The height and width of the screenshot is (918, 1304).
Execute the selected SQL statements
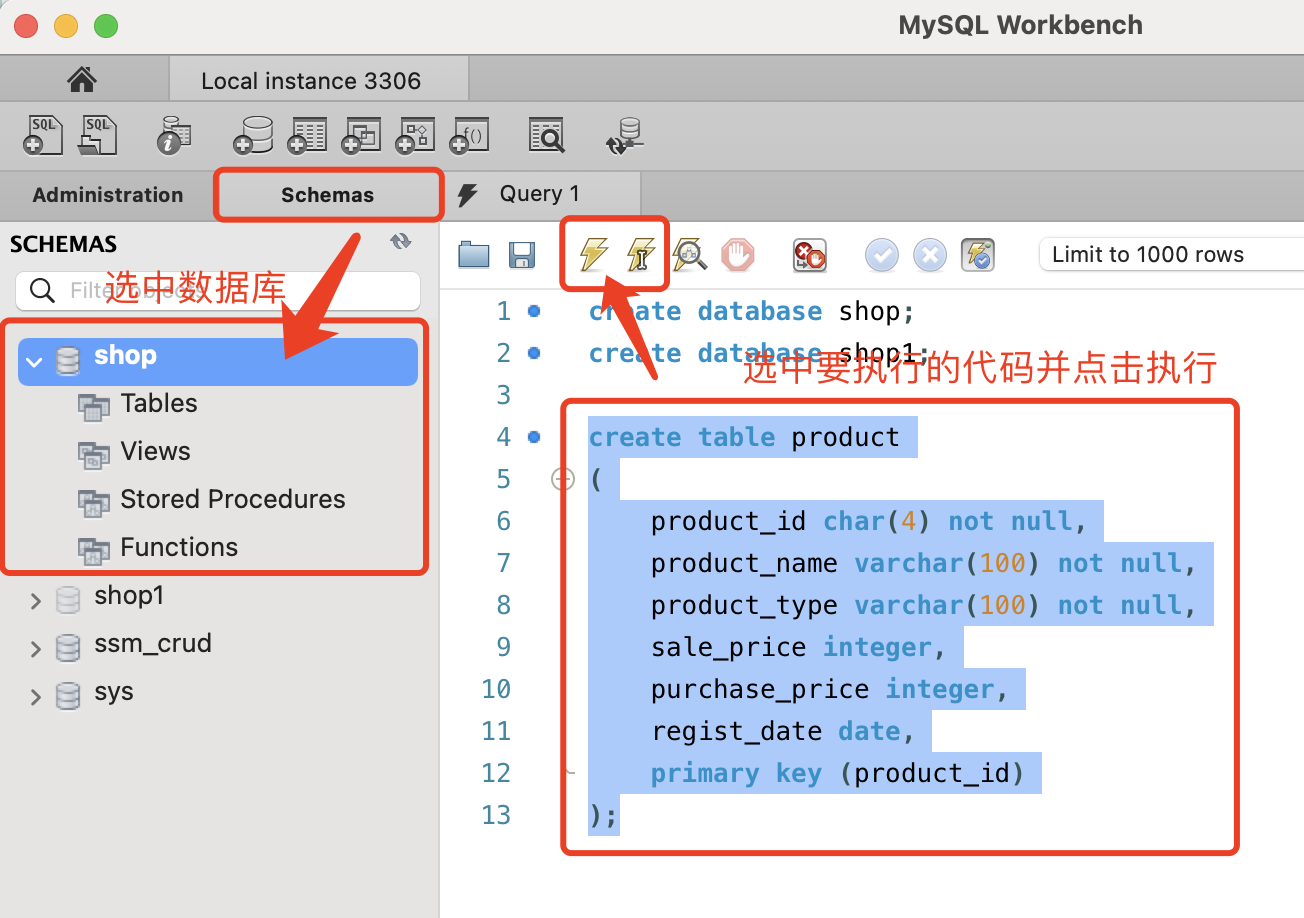point(593,255)
